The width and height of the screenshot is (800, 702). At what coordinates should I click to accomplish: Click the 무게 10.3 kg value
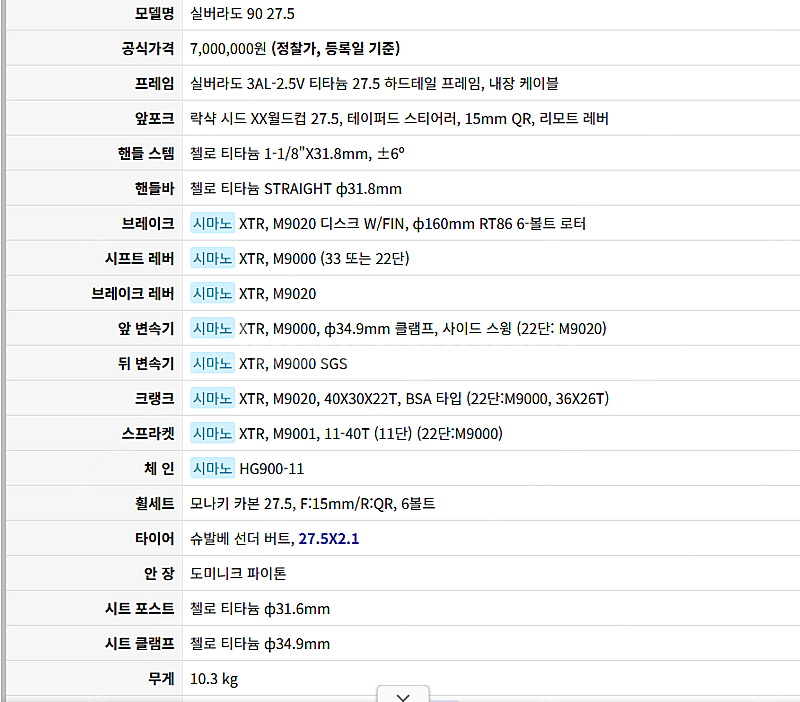point(214,679)
